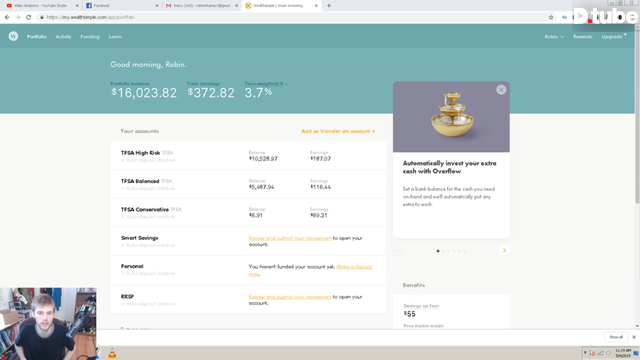The height and width of the screenshot is (360, 640).
Task: Click TFSA Balanced balance $5,487.94
Action: pyautogui.click(x=262, y=187)
